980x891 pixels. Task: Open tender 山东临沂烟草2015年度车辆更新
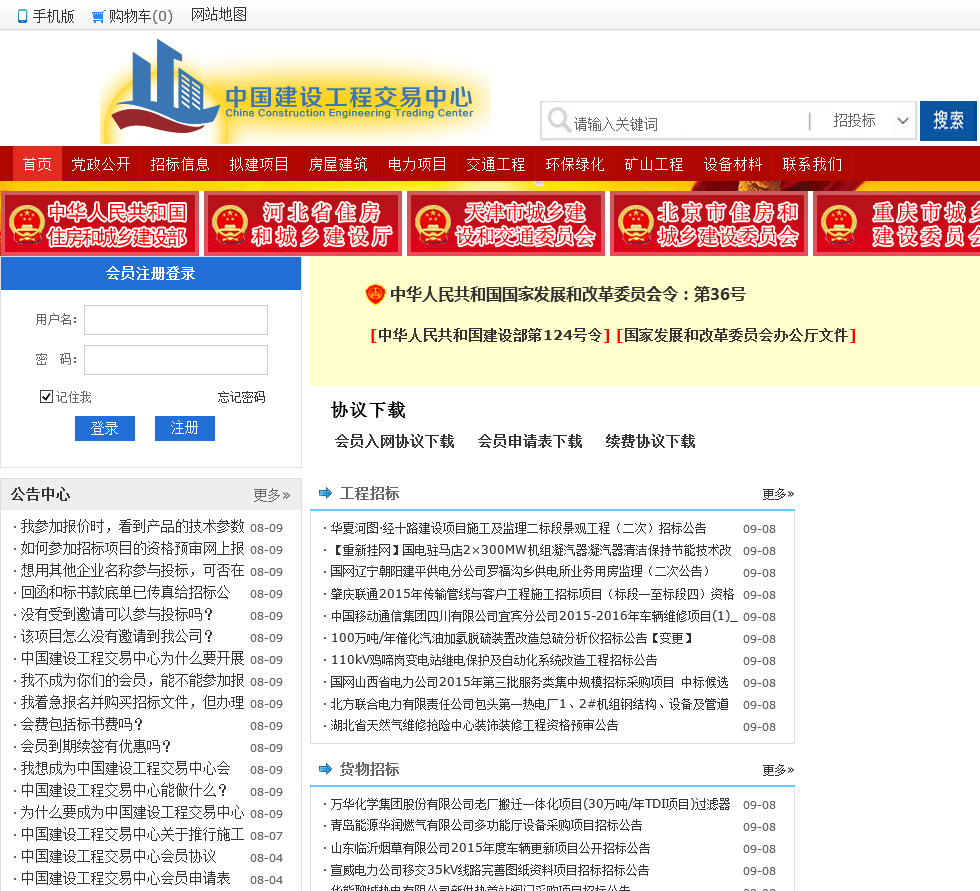[x=490, y=848]
